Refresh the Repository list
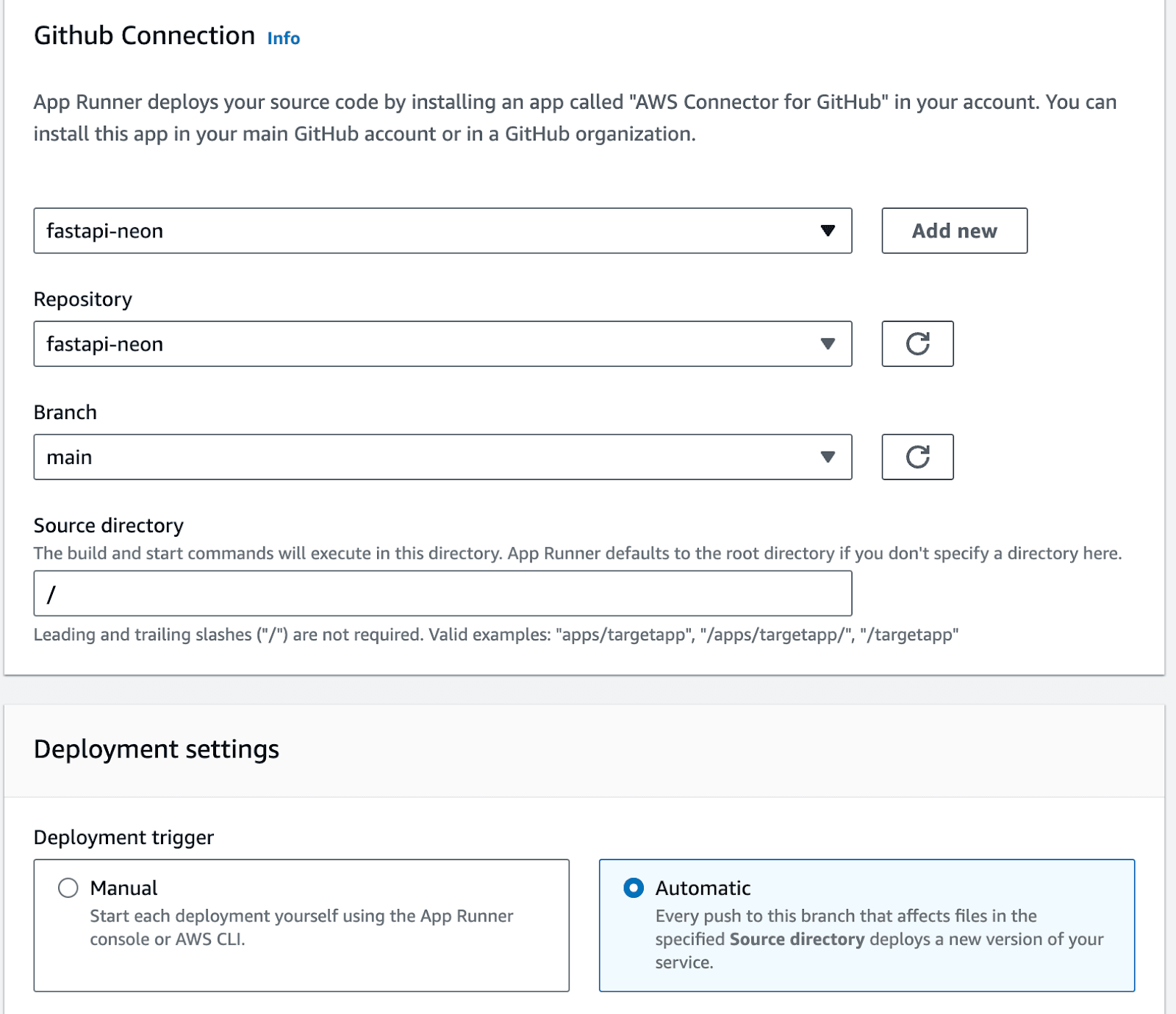This screenshot has width=1176, height=1014. click(x=917, y=343)
